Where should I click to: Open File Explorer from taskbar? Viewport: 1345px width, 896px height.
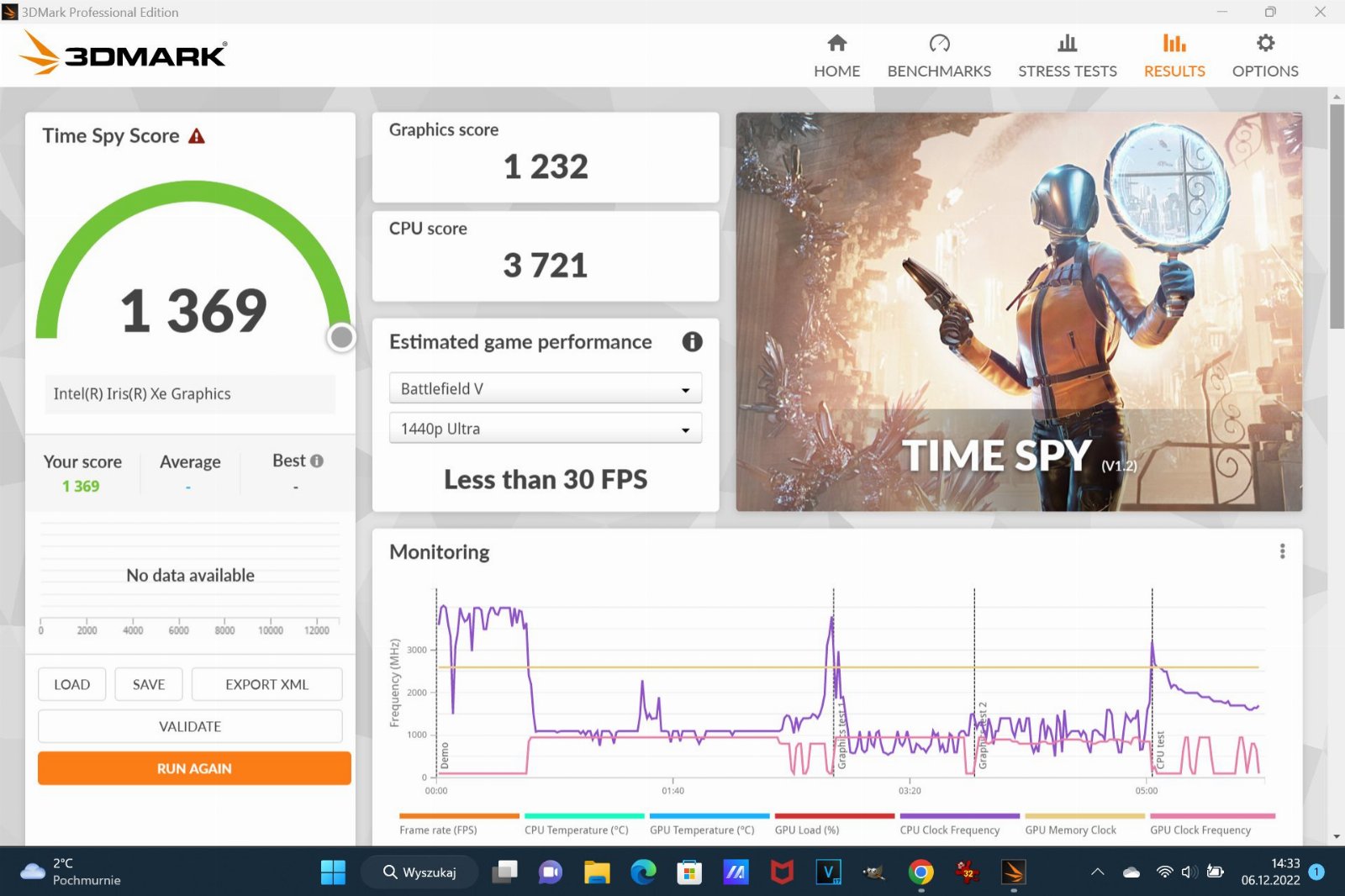coord(597,872)
